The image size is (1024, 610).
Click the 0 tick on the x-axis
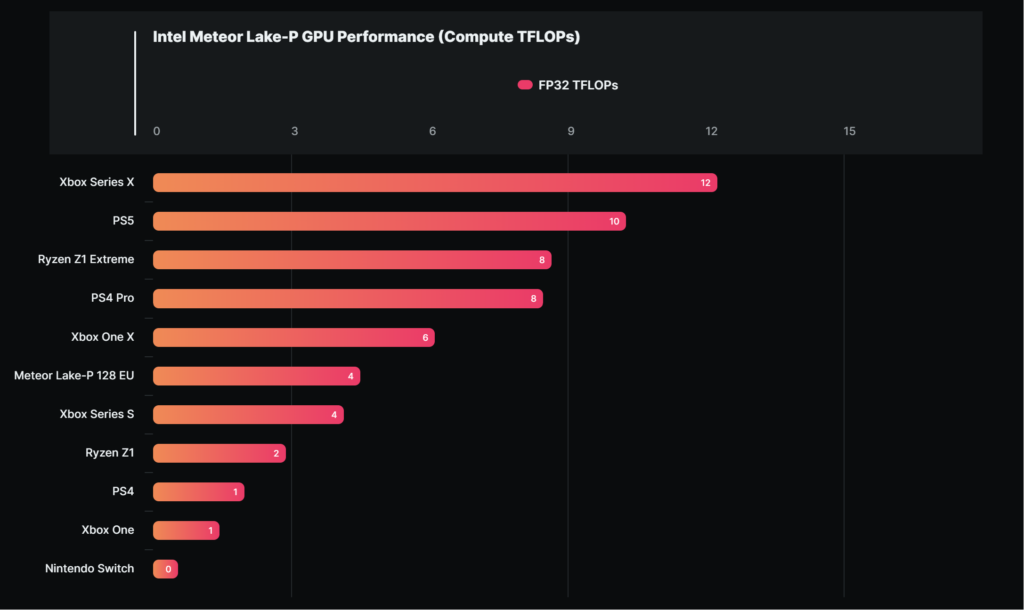[157, 131]
